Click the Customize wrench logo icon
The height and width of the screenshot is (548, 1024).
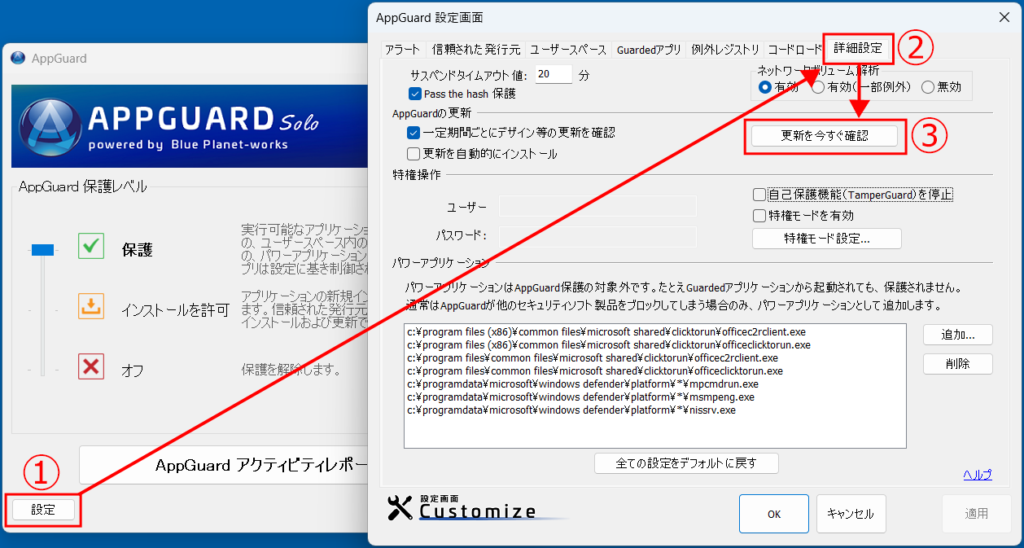399,508
